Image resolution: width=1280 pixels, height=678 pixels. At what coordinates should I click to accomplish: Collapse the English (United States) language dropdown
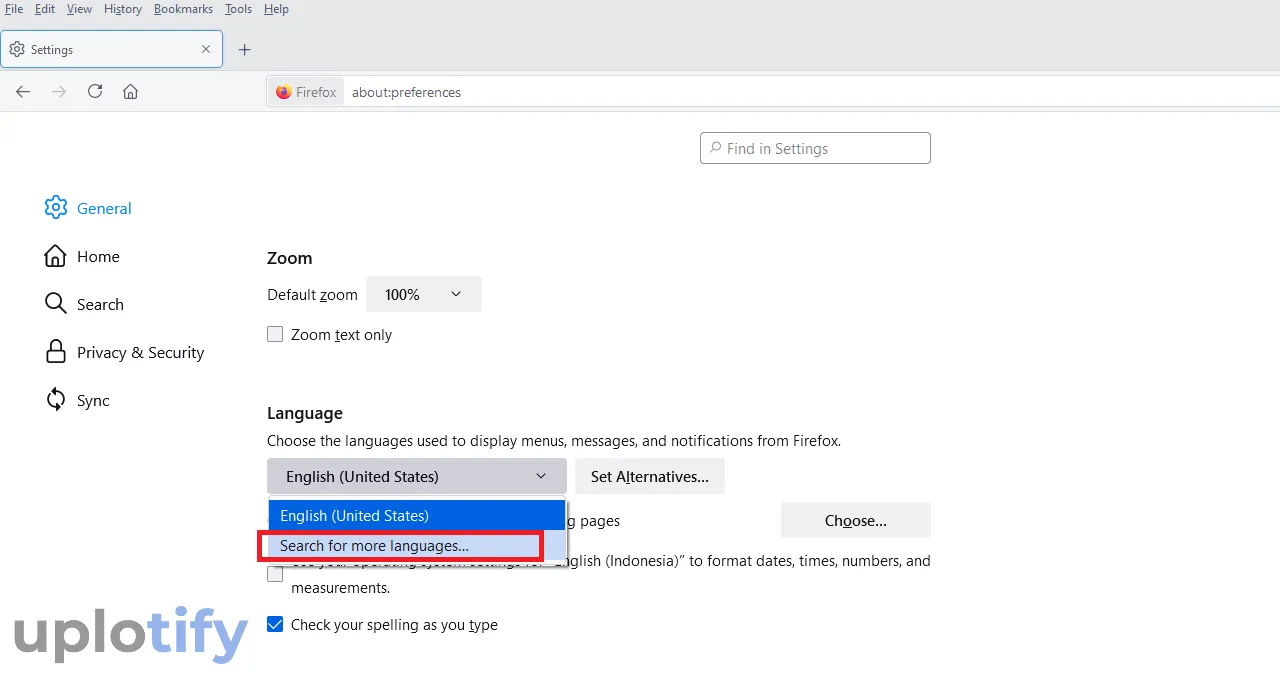(416, 477)
